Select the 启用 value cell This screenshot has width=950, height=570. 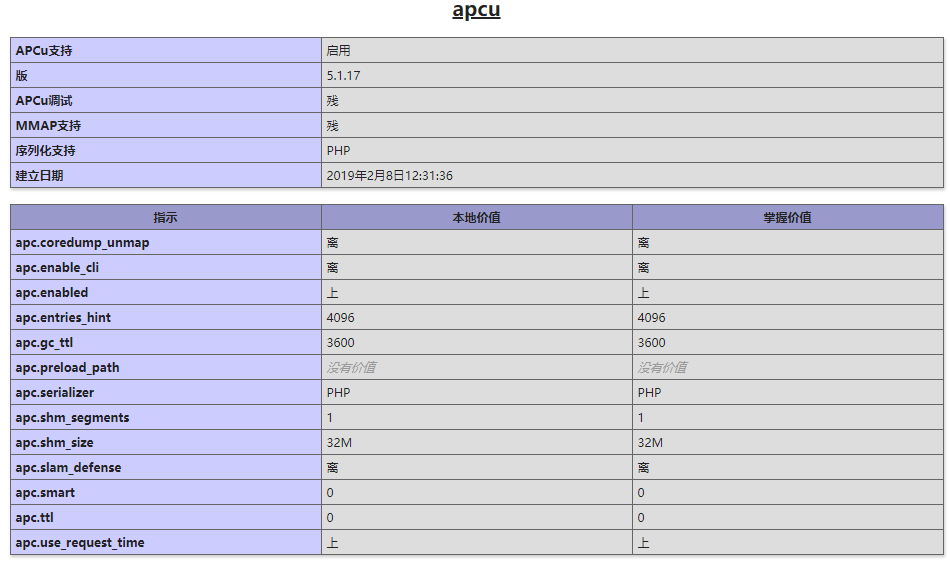(632, 51)
